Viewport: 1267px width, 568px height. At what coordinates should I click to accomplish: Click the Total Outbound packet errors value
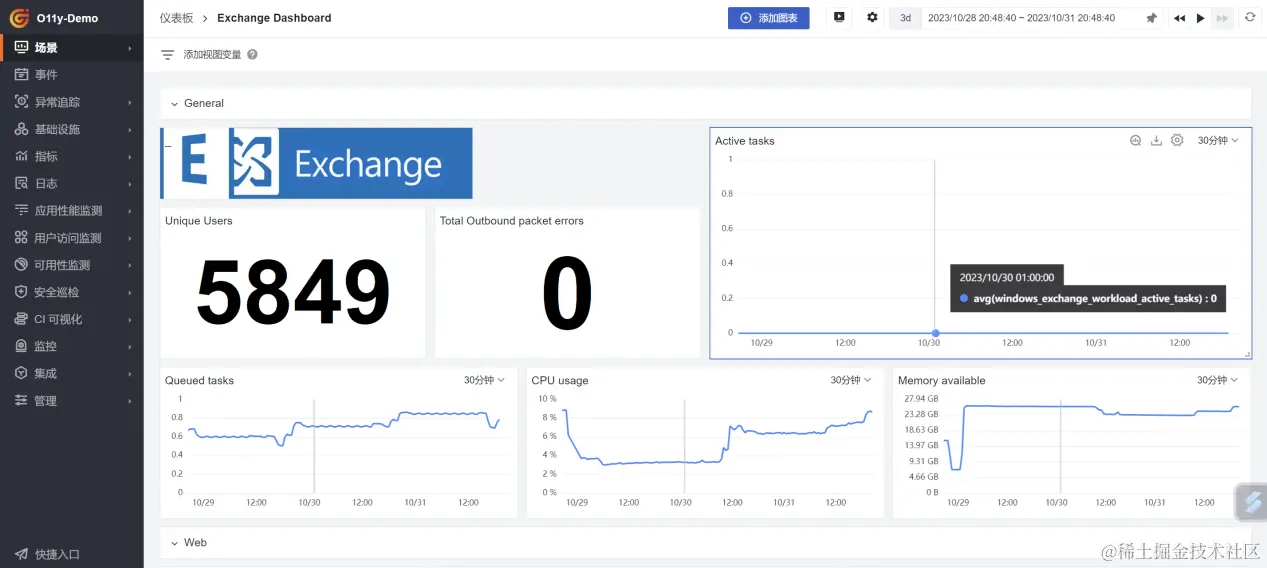pyautogui.click(x=567, y=294)
